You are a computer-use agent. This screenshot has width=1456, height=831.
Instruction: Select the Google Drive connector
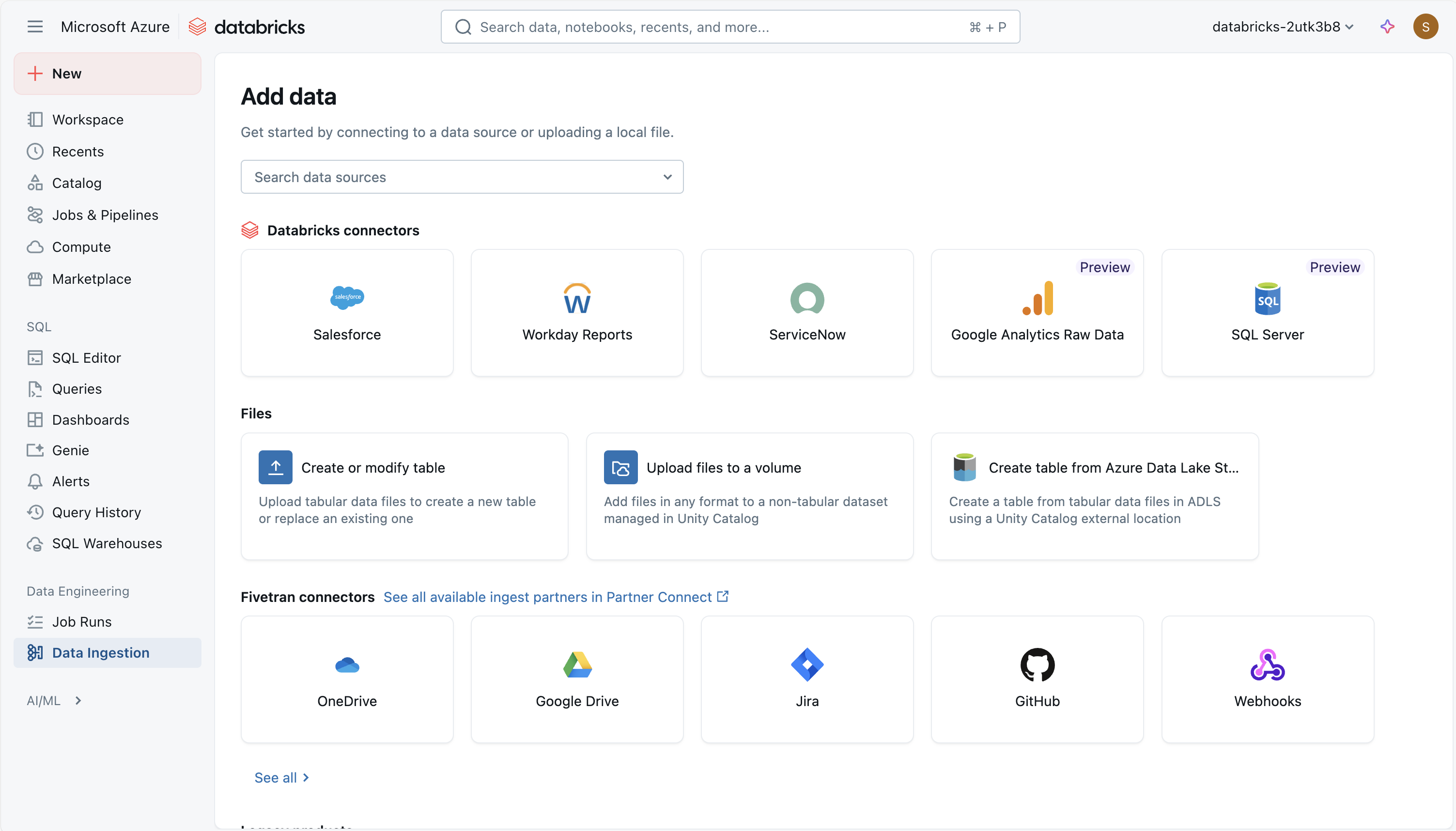[576, 679]
